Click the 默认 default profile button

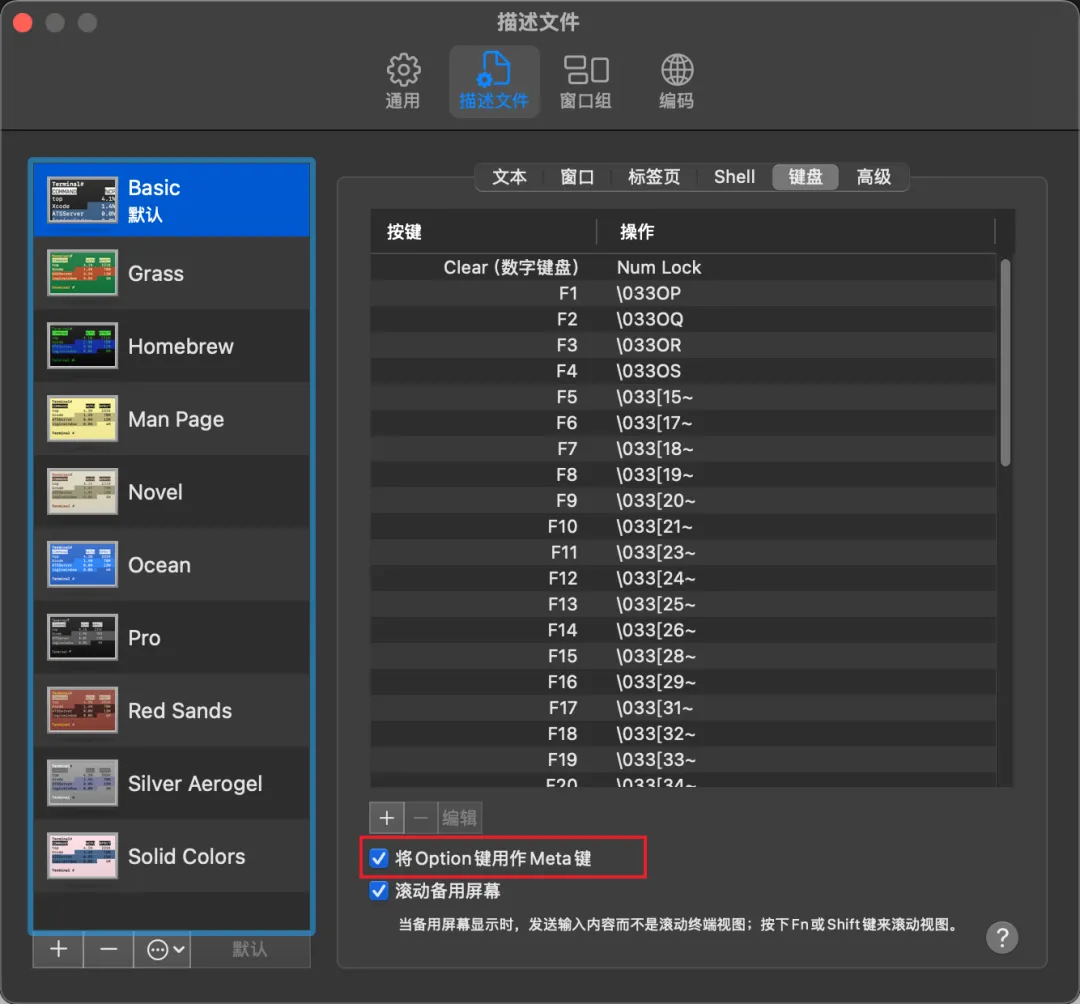point(249,950)
